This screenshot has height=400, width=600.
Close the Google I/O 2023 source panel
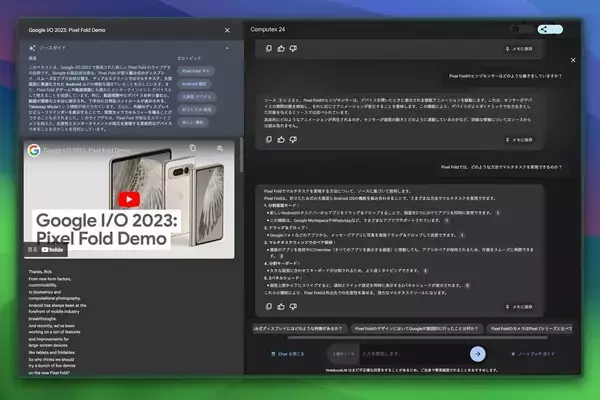point(227,31)
